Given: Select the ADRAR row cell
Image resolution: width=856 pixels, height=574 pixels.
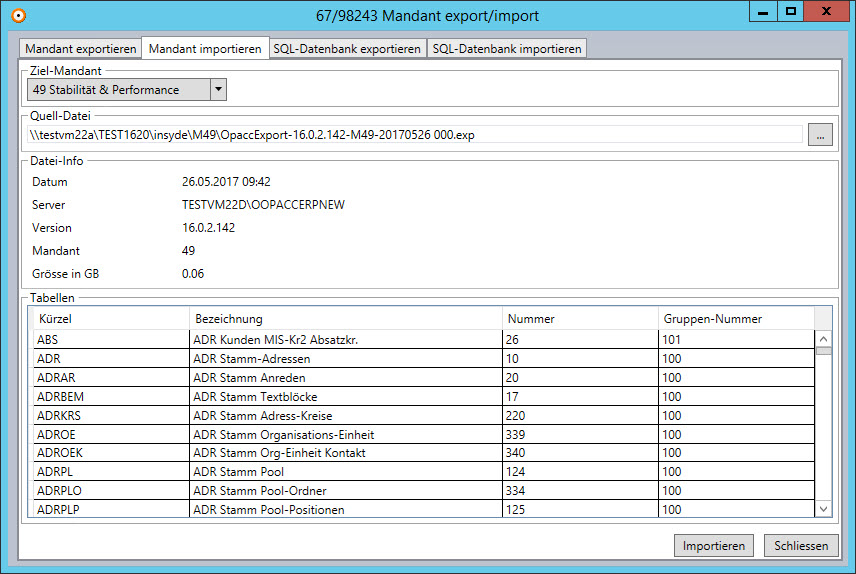Looking at the screenshot, I should click(111, 378).
